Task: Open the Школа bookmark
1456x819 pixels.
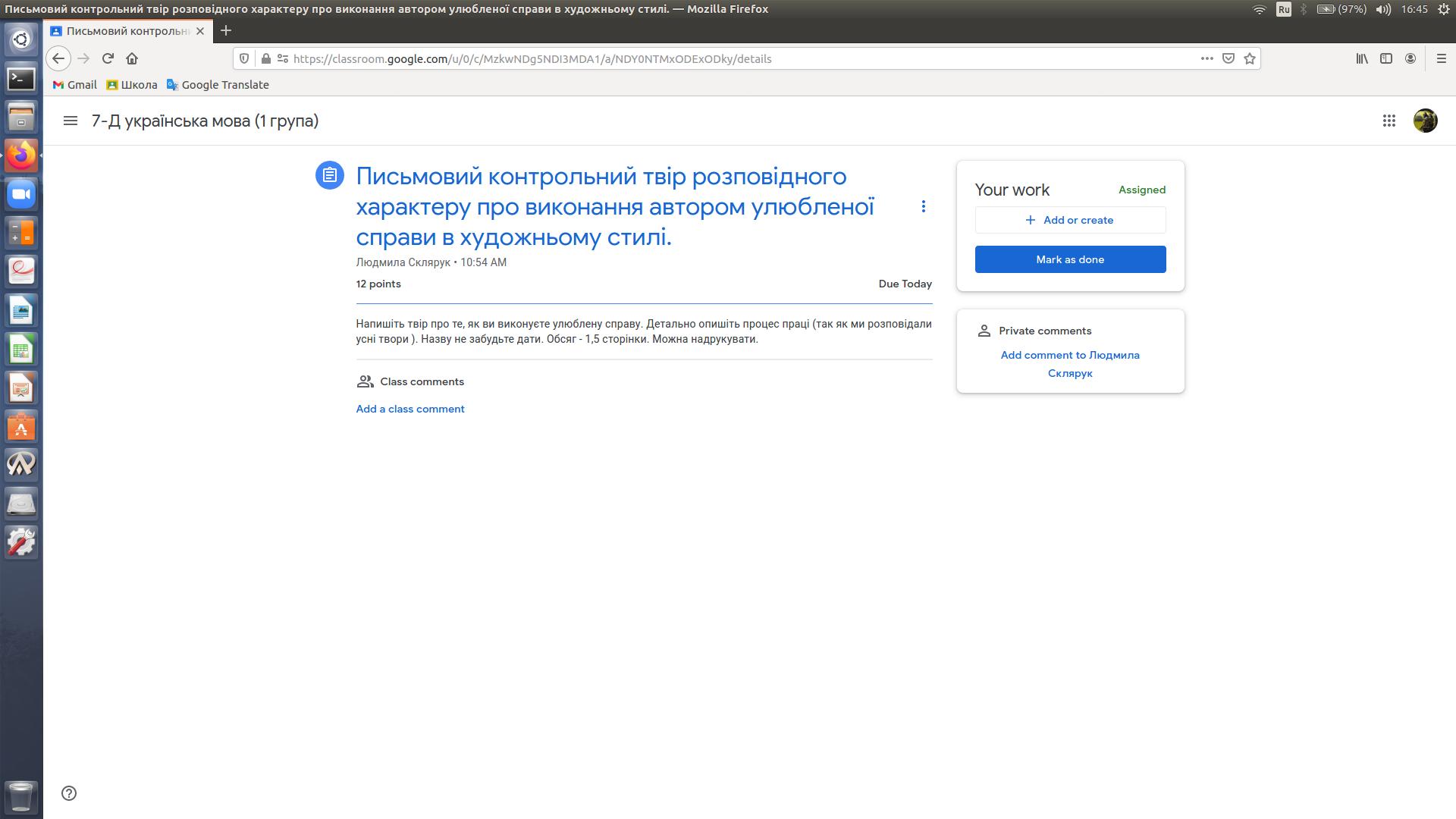Action: pos(132,85)
